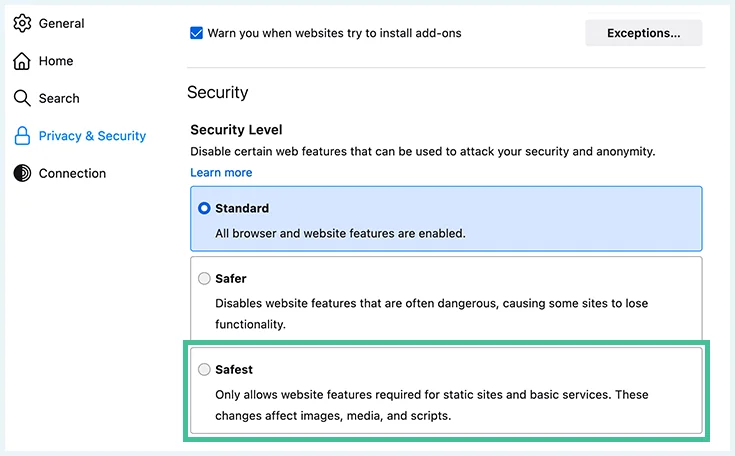Click 'All browser and website features' description
735x456 pixels.
pos(340,233)
